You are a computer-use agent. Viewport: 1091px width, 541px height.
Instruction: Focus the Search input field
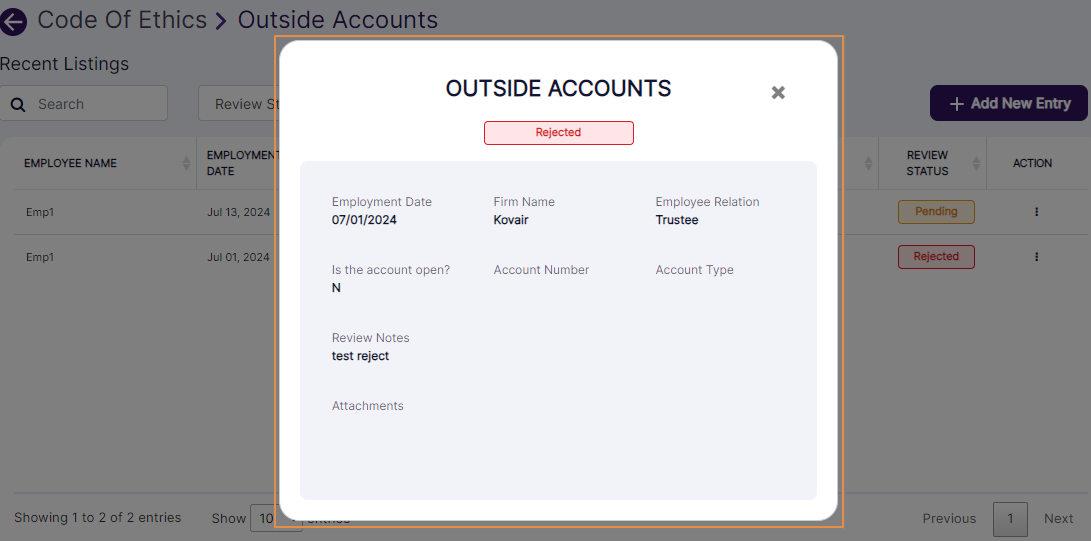click(x=83, y=104)
